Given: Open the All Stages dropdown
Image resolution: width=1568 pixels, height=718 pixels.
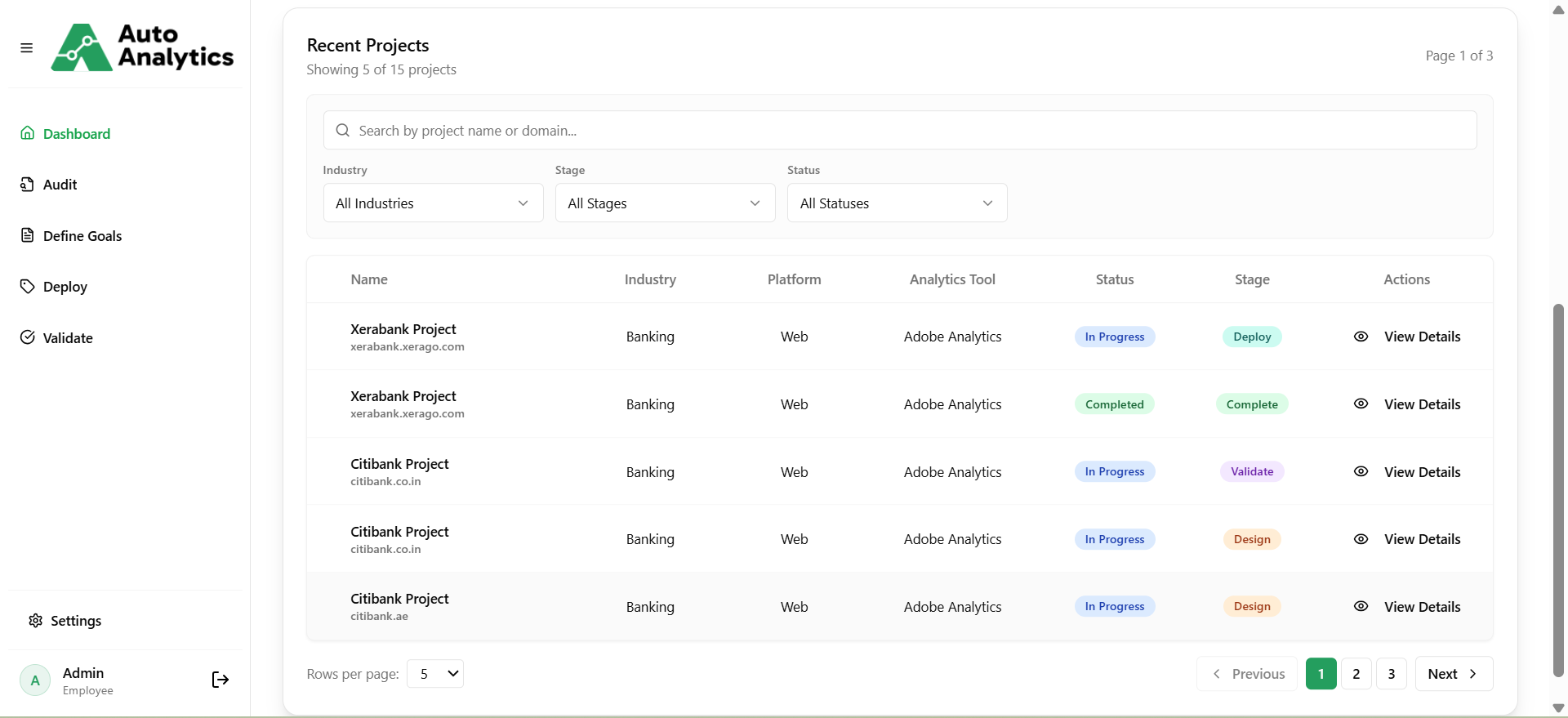Looking at the screenshot, I should click(665, 203).
